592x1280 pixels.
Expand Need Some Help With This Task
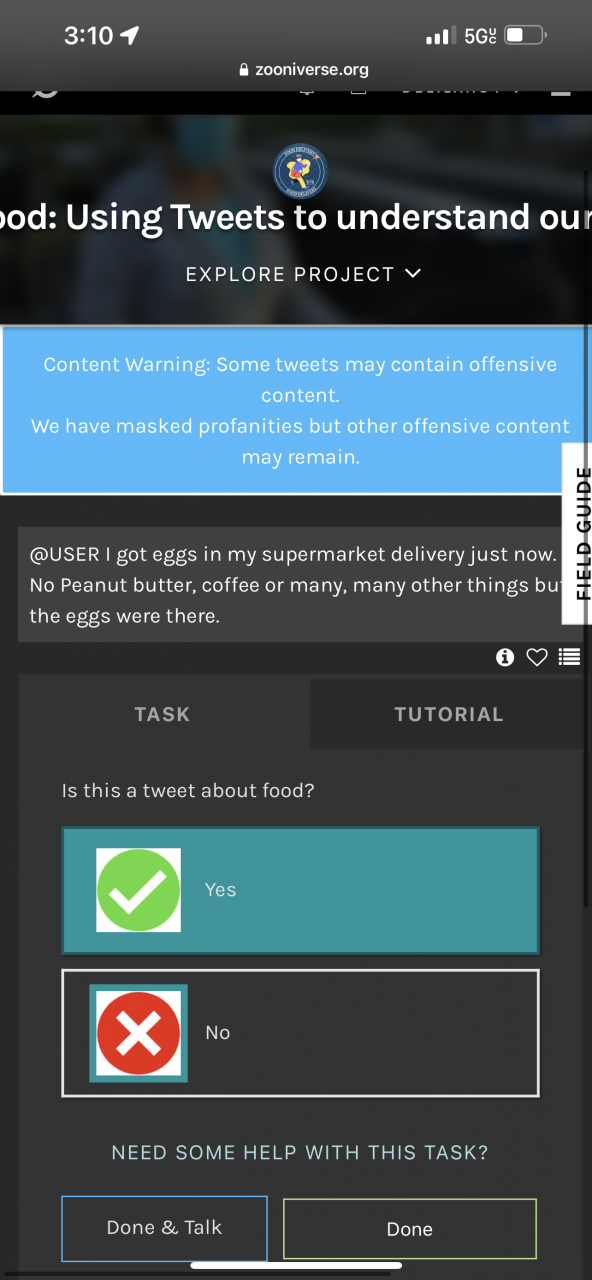tap(300, 1152)
